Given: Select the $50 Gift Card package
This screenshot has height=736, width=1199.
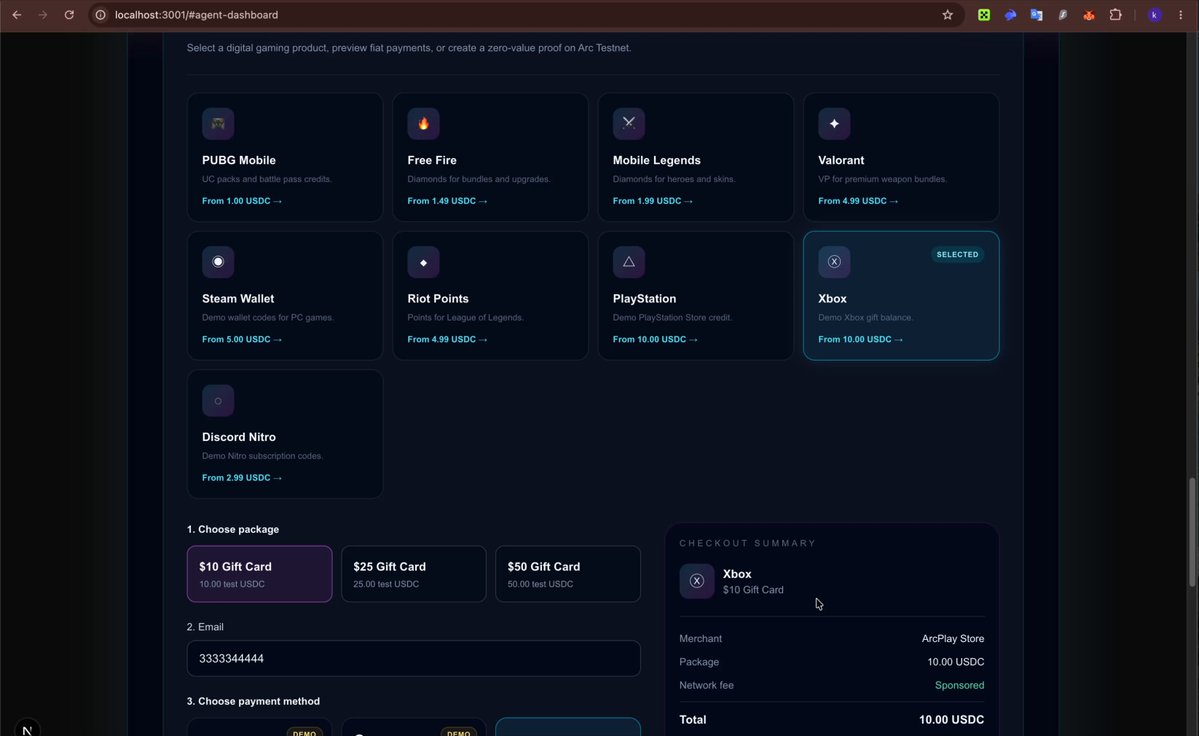Looking at the screenshot, I should 568,574.
